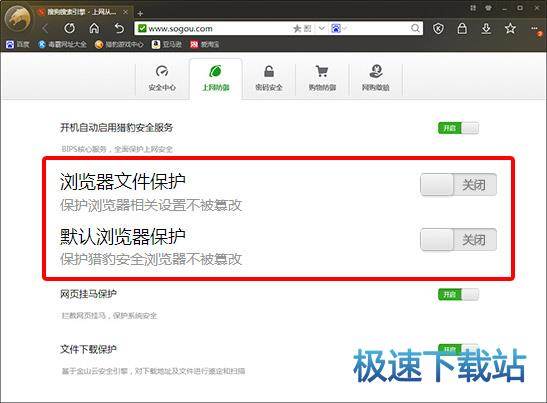The width and height of the screenshot is (547, 403).
Task: Open the security shield K icon
Action: coord(438,28)
